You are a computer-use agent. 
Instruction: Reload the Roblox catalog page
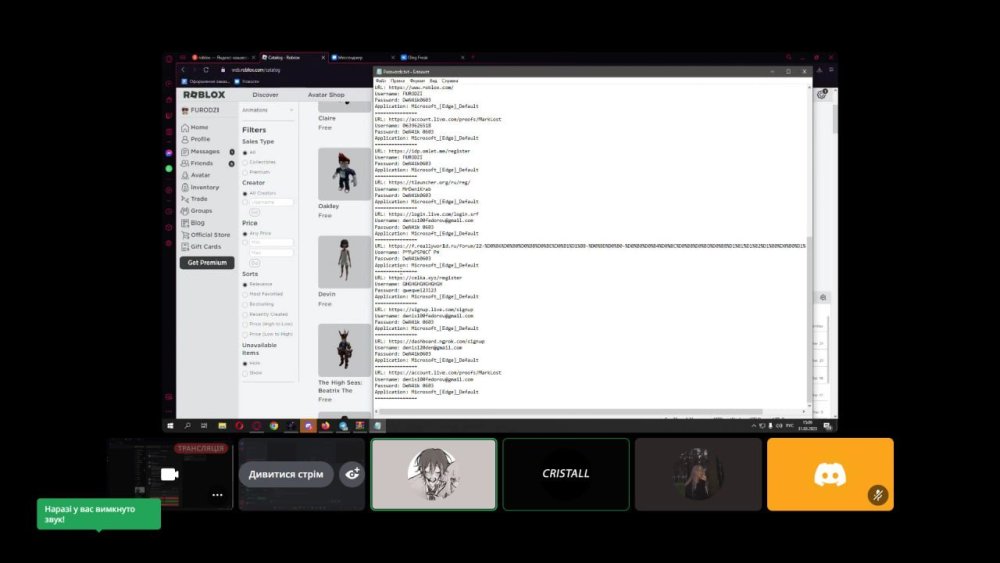click(x=206, y=69)
